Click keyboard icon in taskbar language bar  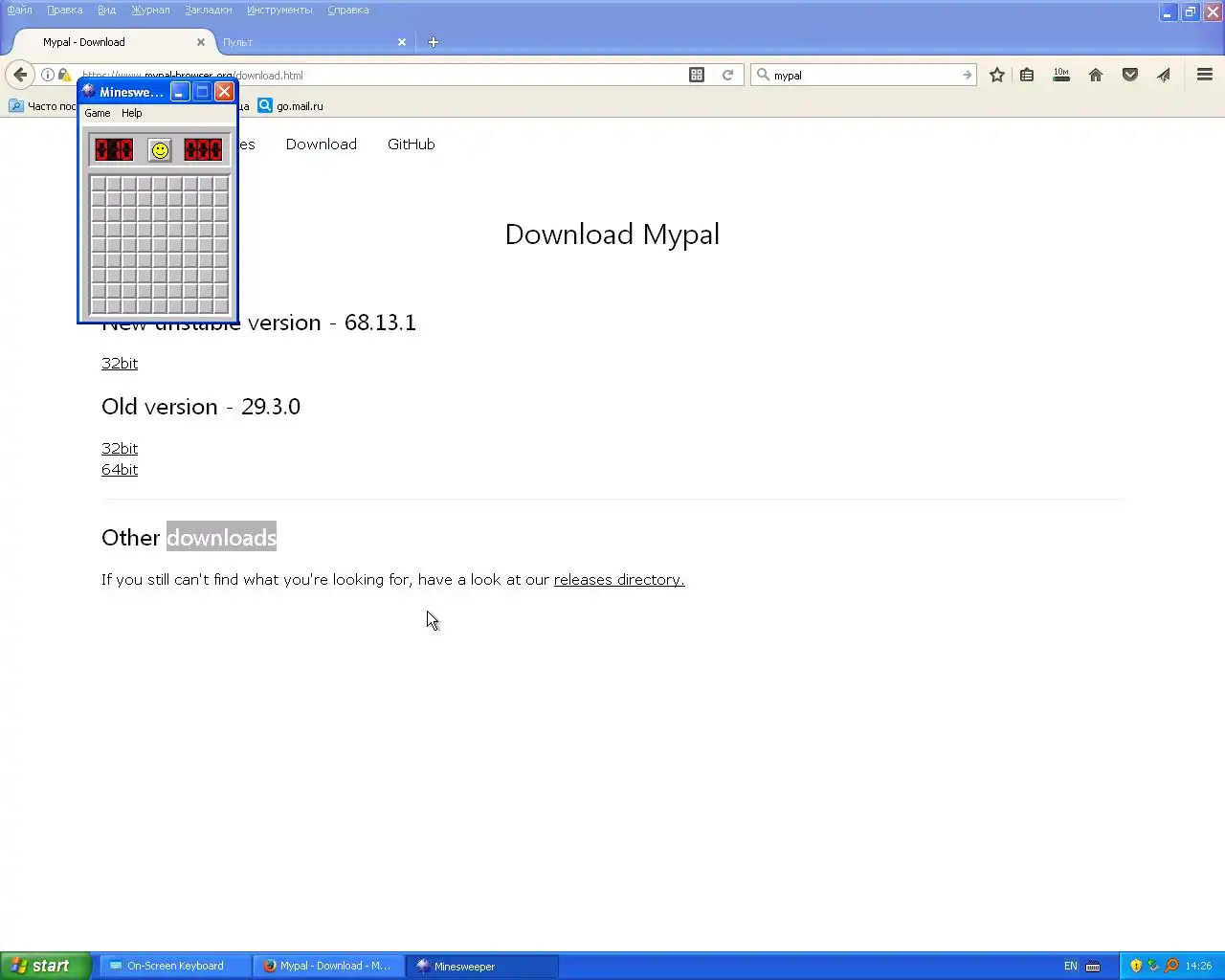[x=1093, y=967]
